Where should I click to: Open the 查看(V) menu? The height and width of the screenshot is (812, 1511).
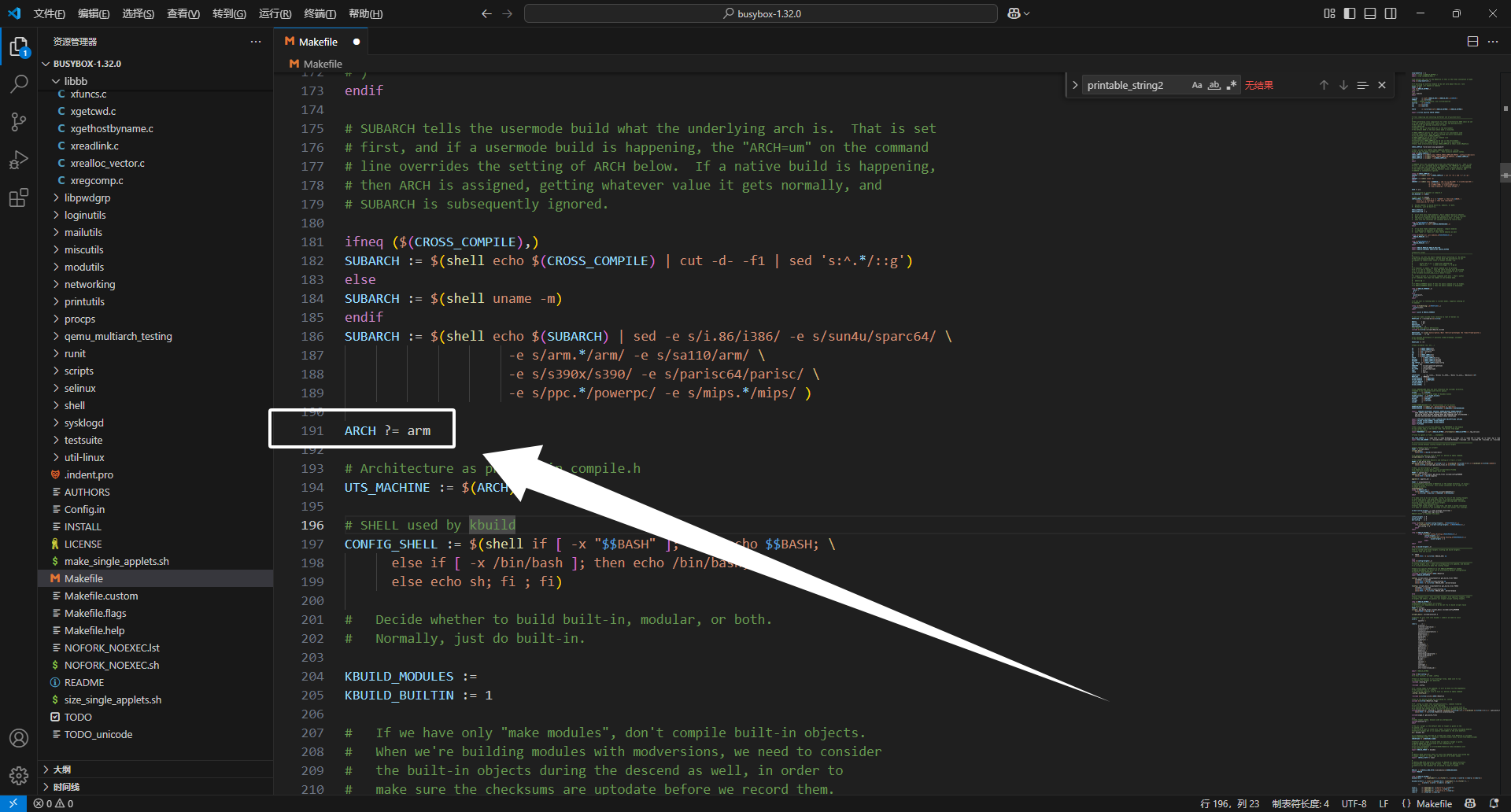coord(183,13)
